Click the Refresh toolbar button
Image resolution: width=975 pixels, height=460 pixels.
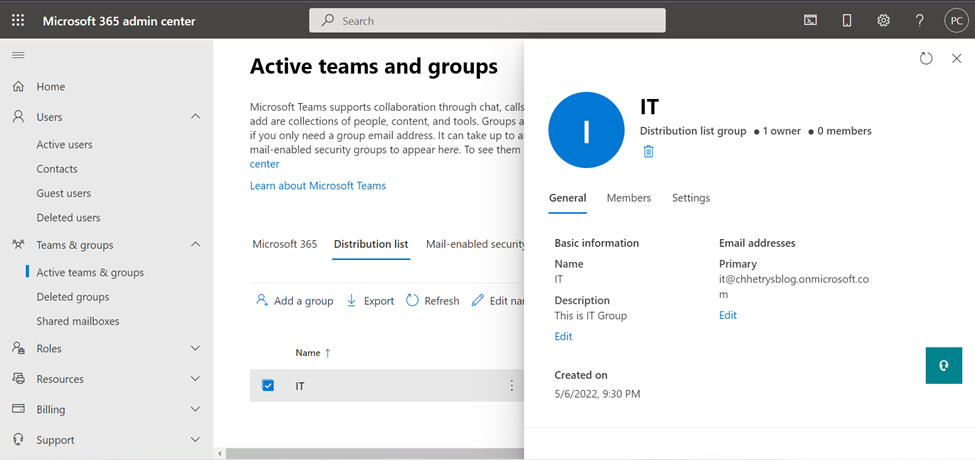[x=433, y=301]
